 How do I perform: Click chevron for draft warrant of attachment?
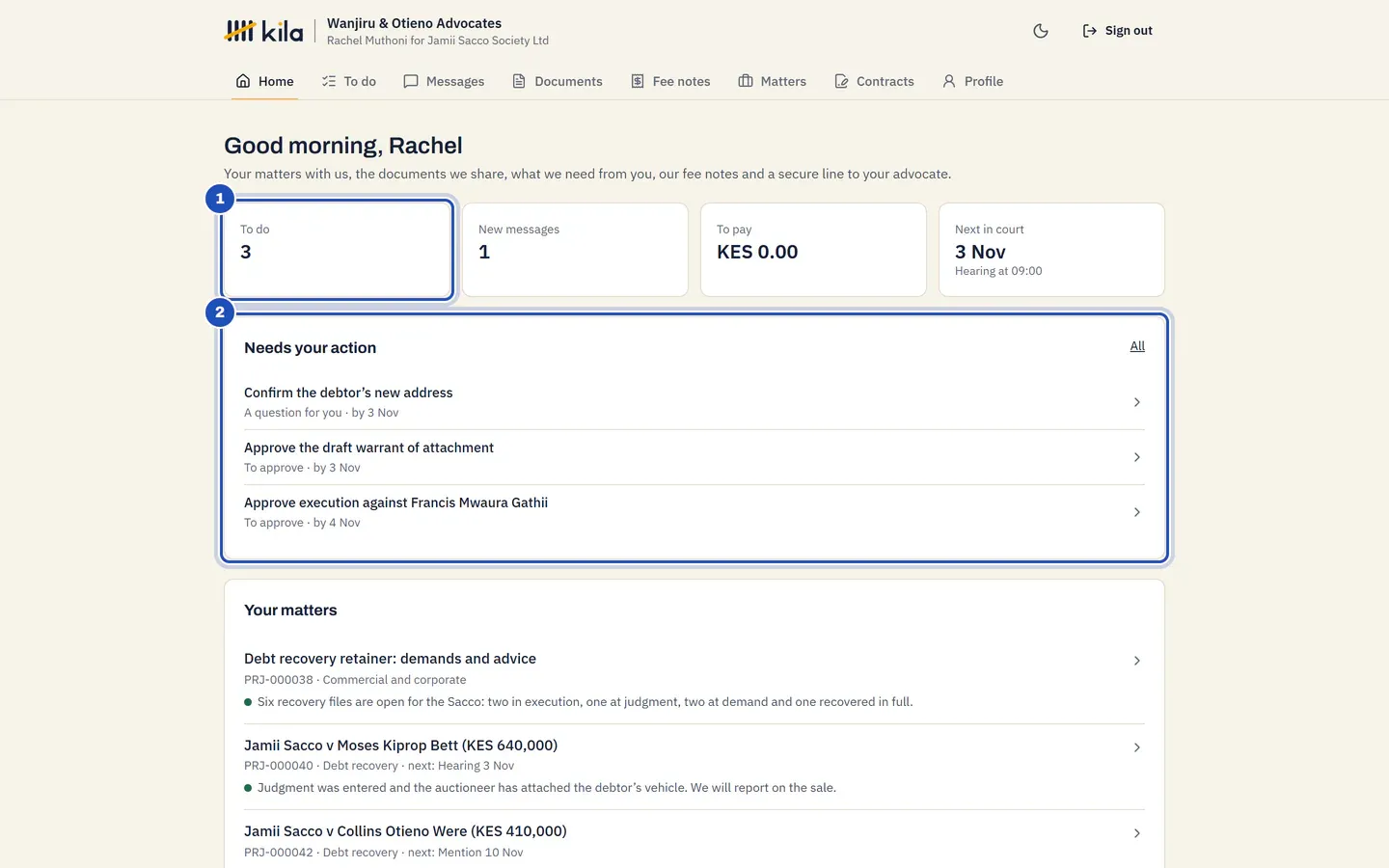click(1137, 457)
